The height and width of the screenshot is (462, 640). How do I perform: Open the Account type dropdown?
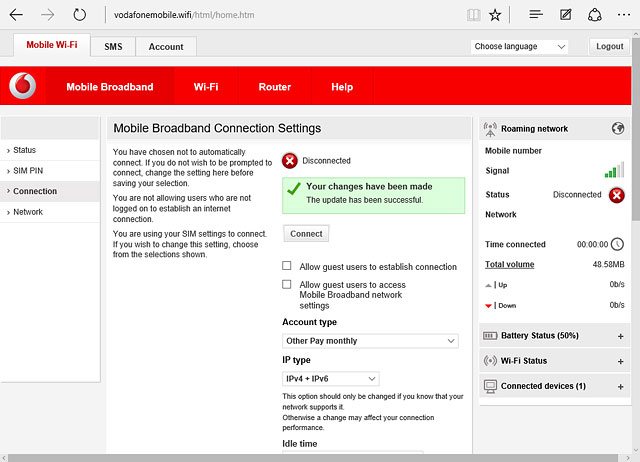tap(370, 341)
